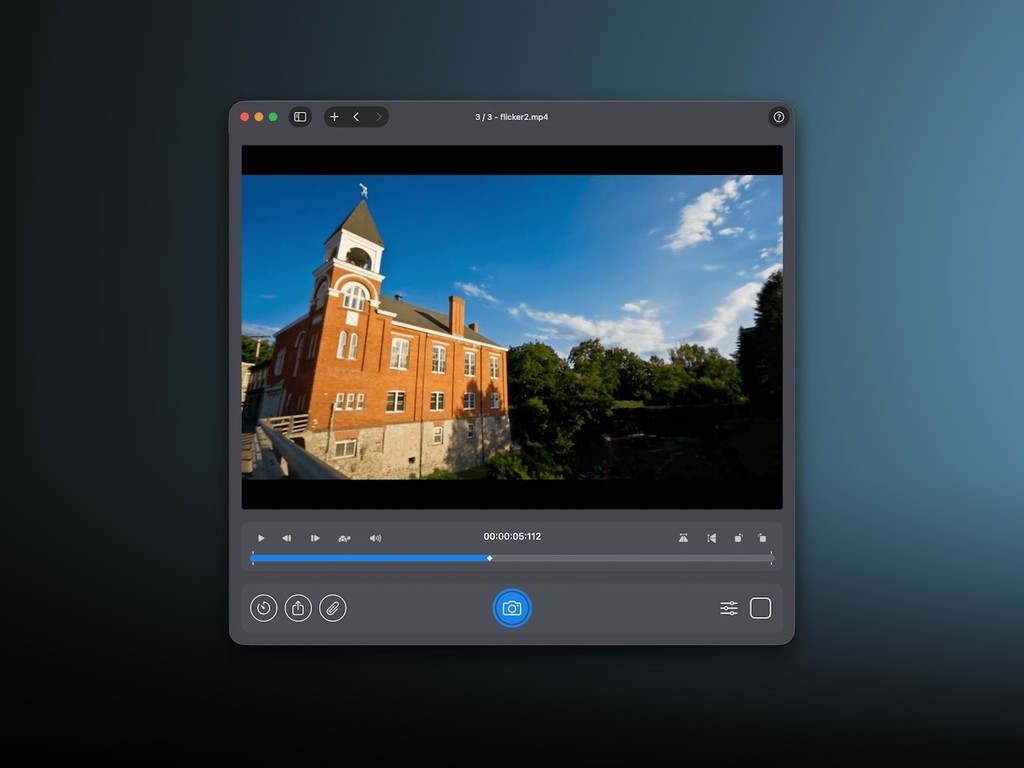Mute the audio with the volume icon
1024x768 pixels.
[x=375, y=538]
